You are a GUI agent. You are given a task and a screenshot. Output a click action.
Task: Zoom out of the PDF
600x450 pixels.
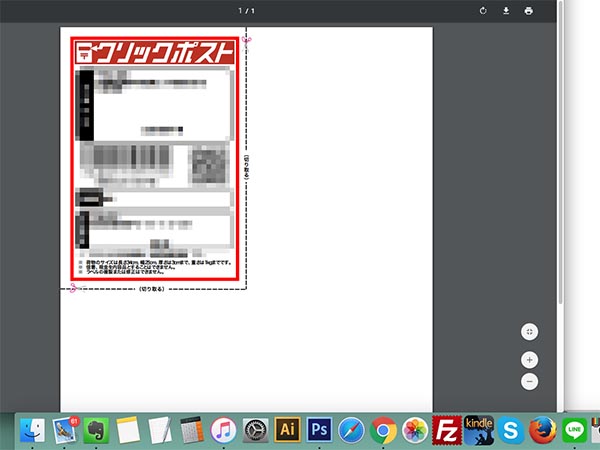(530, 382)
